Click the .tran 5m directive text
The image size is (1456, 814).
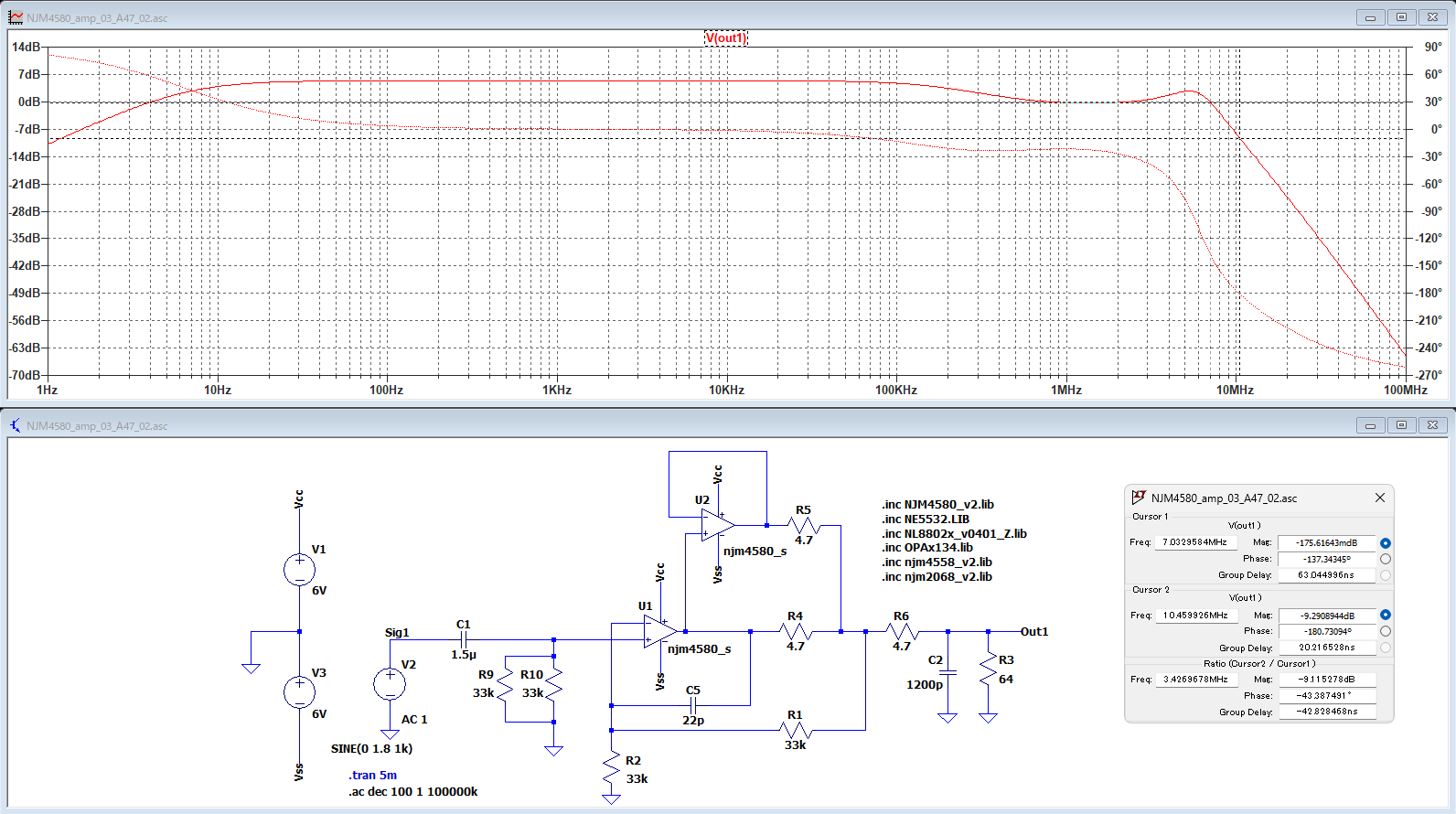coord(372,776)
